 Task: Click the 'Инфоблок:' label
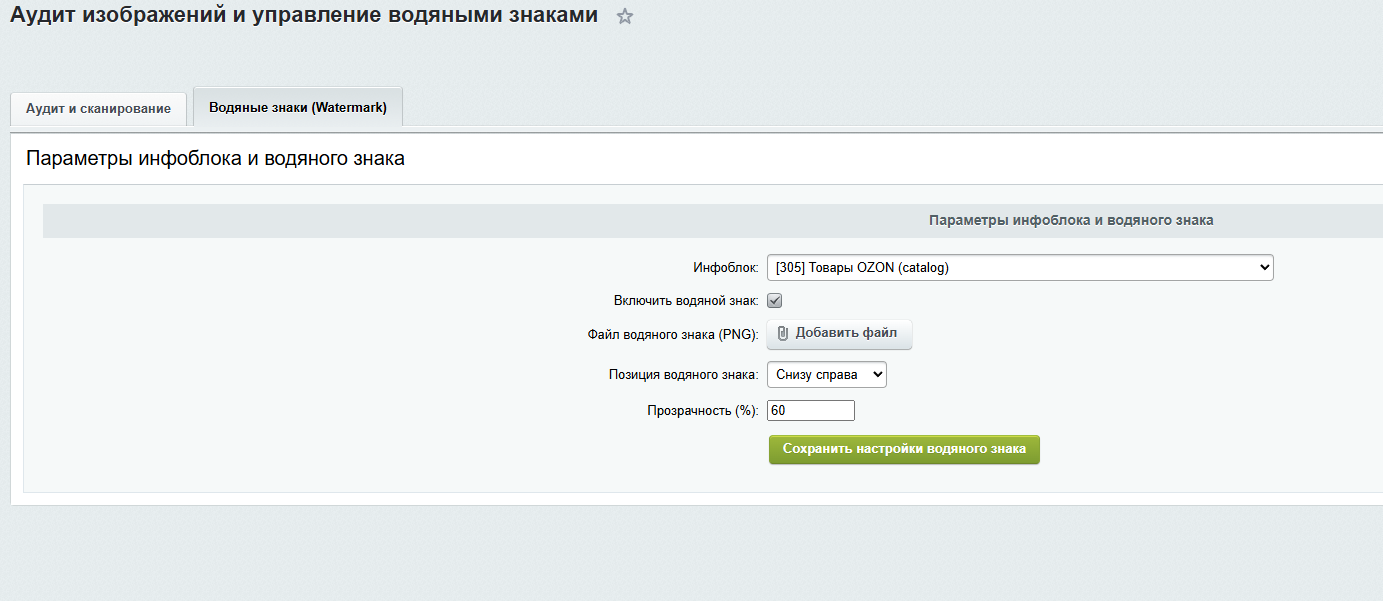pos(726,268)
